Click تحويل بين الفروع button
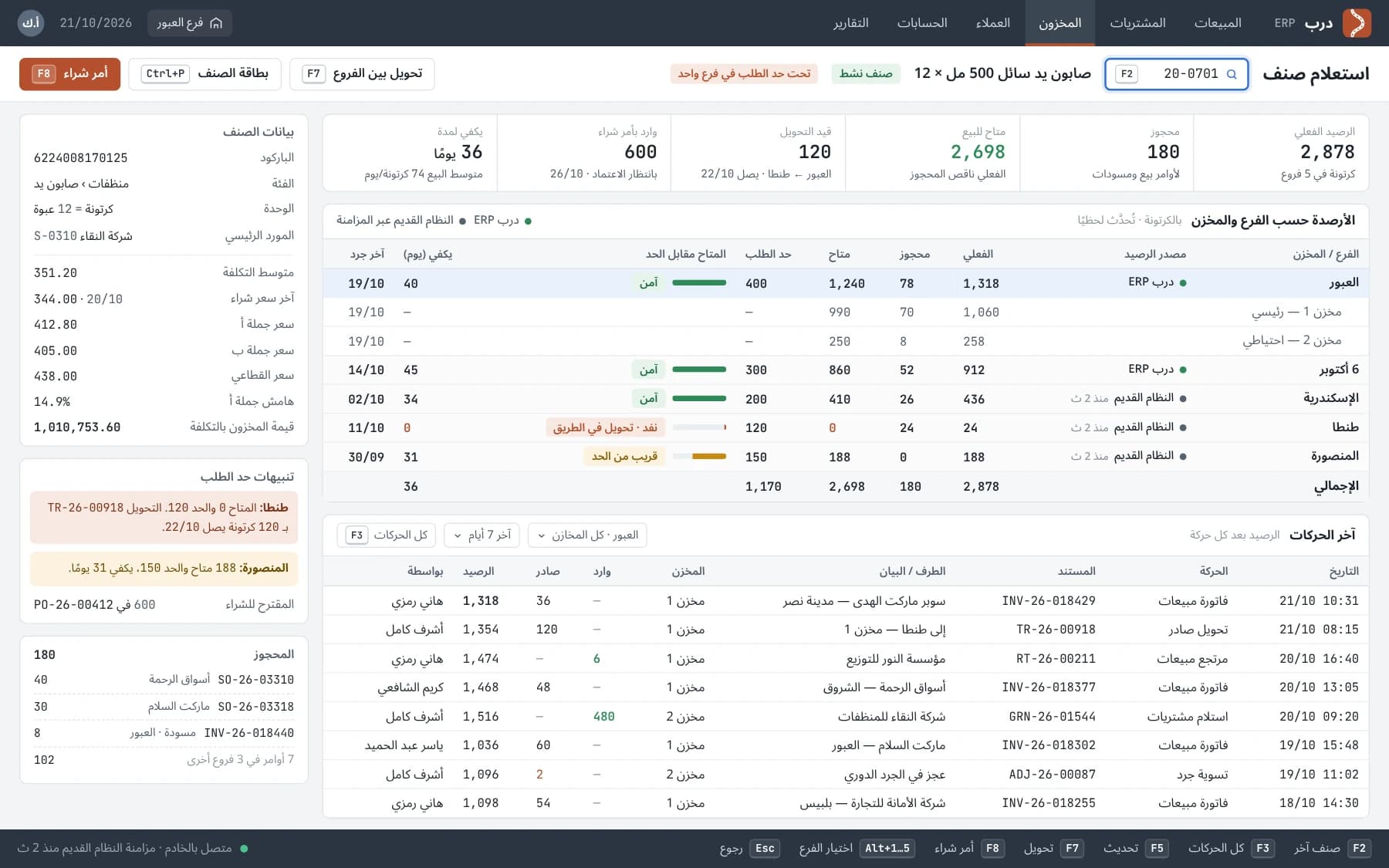This screenshot has width=1389, height=868. [362, 74]
